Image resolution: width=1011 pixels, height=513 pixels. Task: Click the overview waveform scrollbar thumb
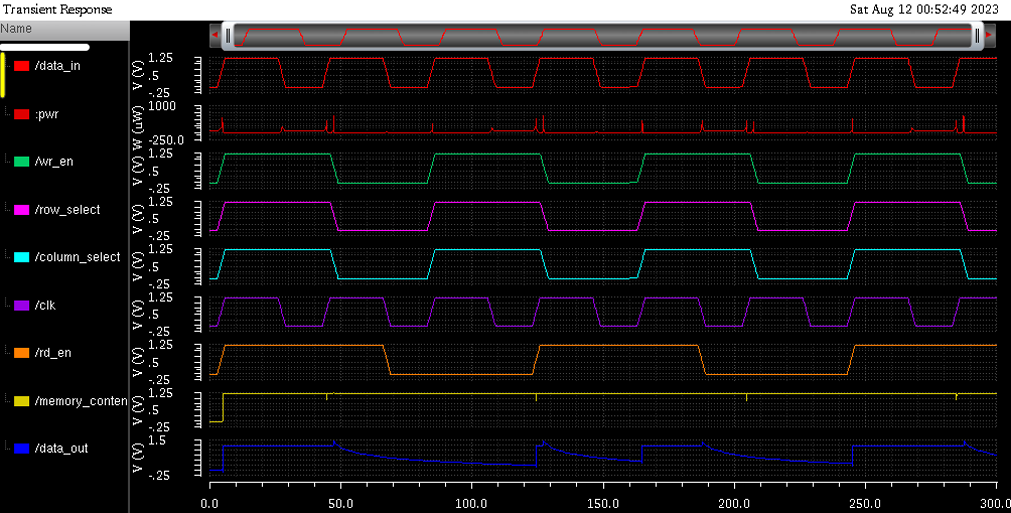pyautogui.click(x=602, y=35)
